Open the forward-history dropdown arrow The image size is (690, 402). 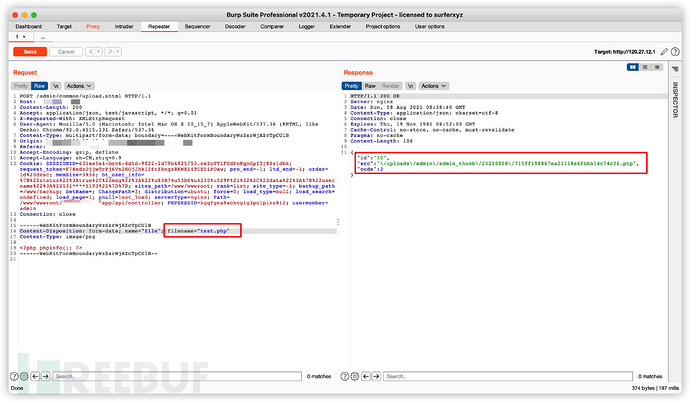click(118, 52)
